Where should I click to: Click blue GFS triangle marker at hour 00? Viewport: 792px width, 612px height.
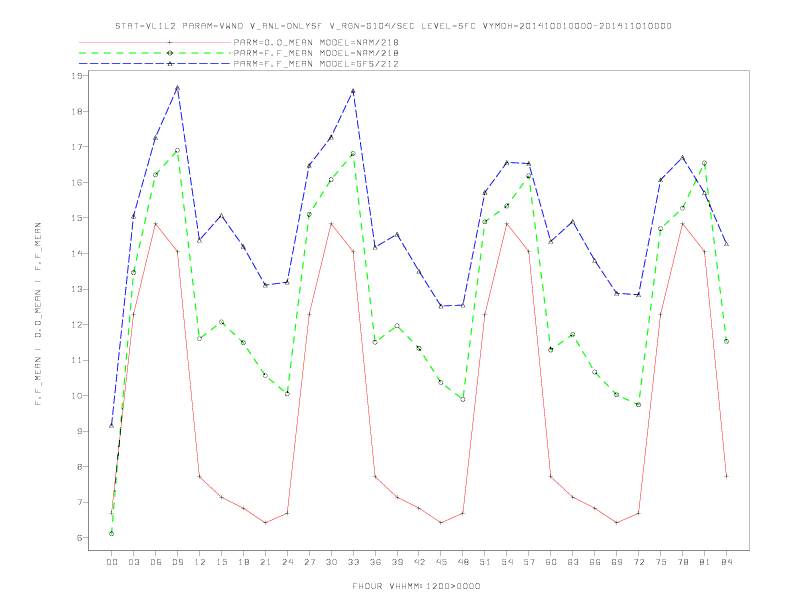(x=112, y=426)
